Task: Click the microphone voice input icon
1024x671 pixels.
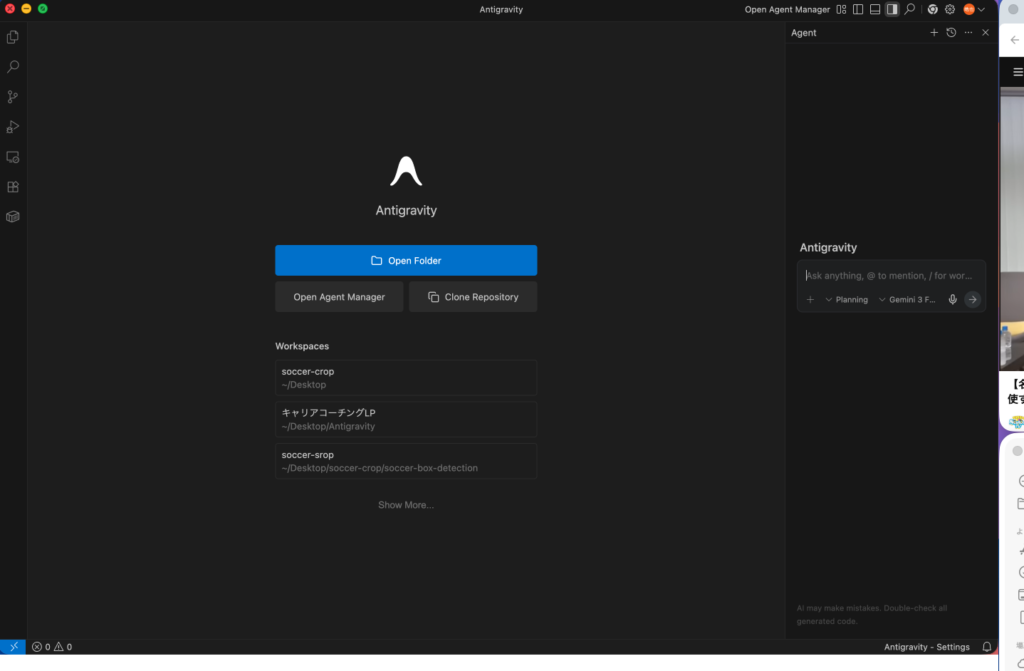Action: (952, 299)
